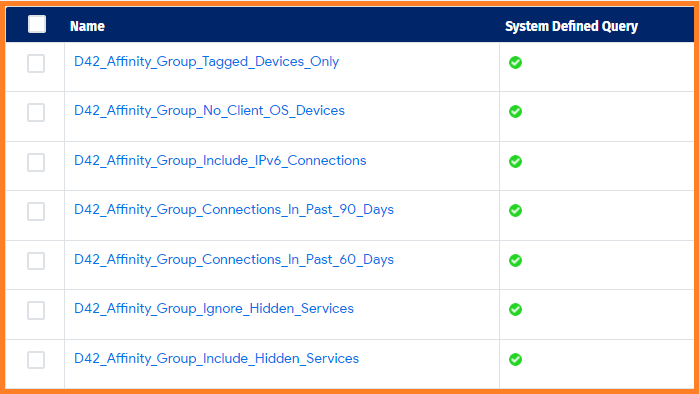Click green checkmark for Include_IPv6_Connections row
699x394 pixels.
(515, 161)
